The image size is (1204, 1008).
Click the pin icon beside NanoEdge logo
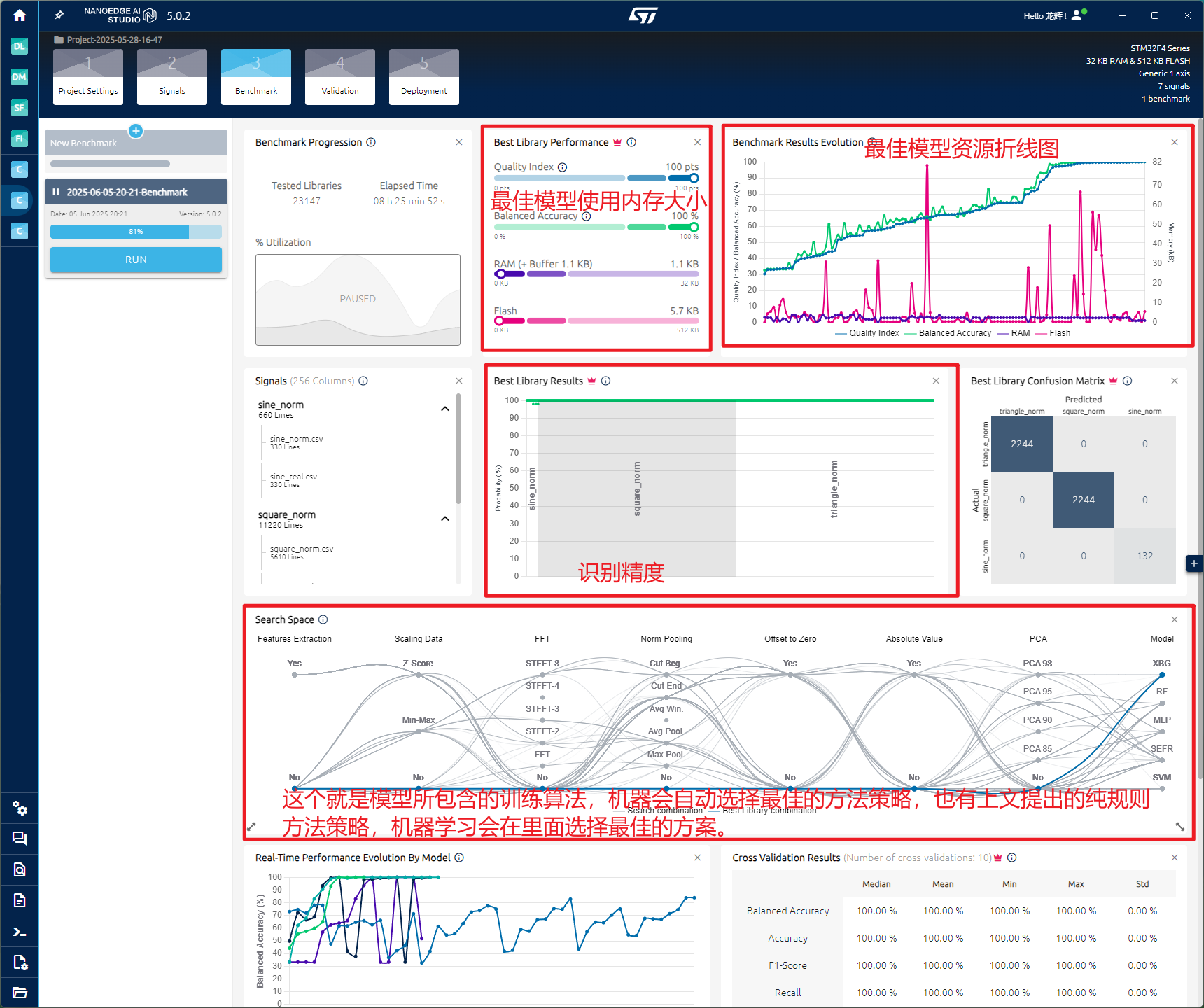point(59,15)
